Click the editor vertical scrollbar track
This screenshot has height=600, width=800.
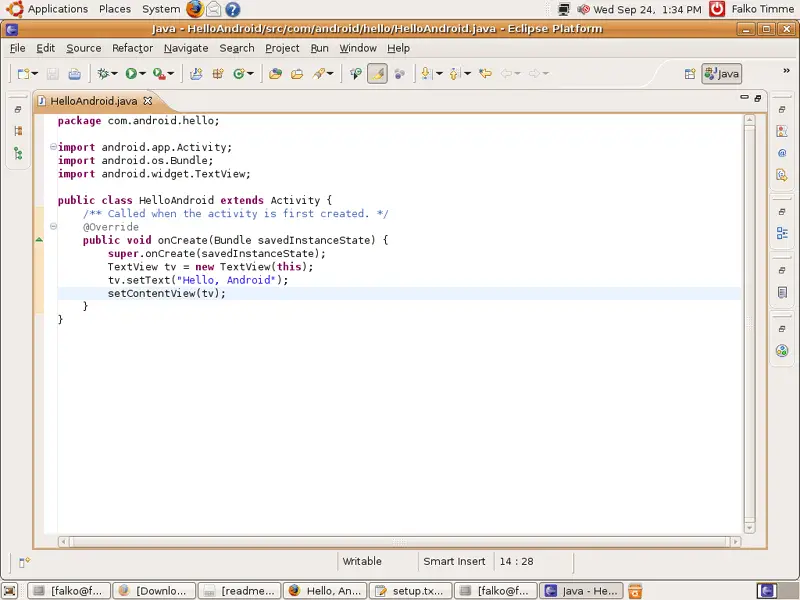[749, 324]
